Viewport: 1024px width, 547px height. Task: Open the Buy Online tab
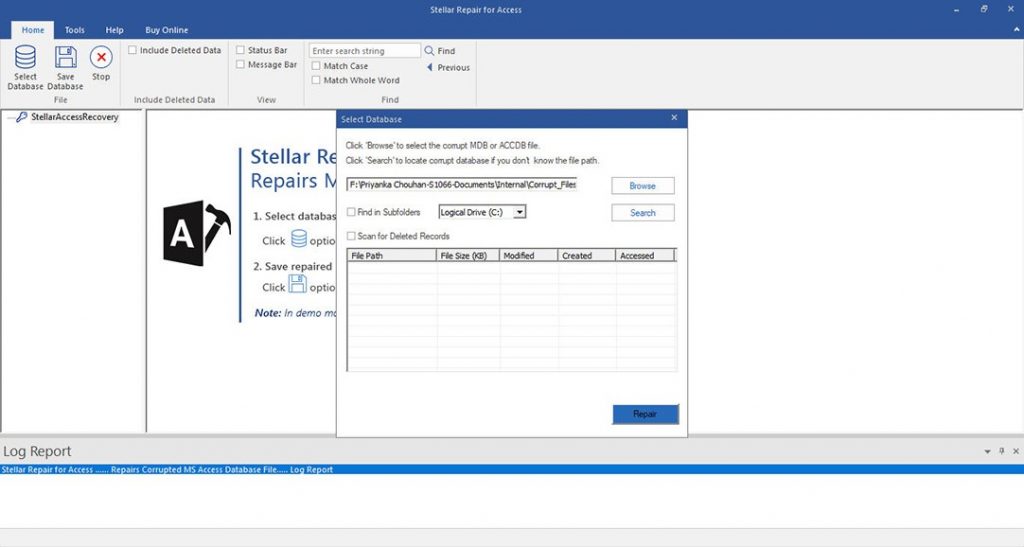point(167,29)
